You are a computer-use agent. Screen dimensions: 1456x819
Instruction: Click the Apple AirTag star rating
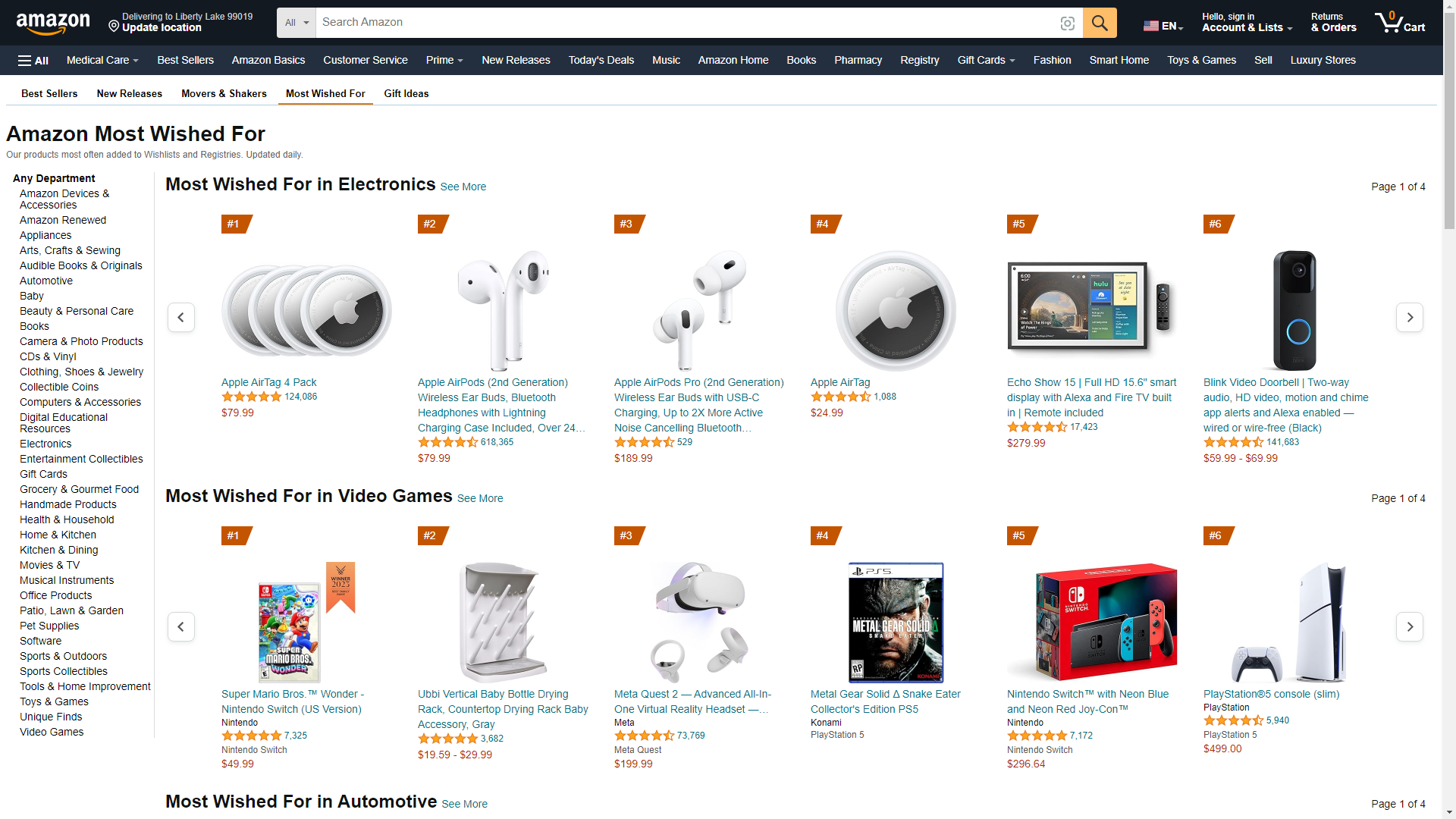tap(840, 397)
